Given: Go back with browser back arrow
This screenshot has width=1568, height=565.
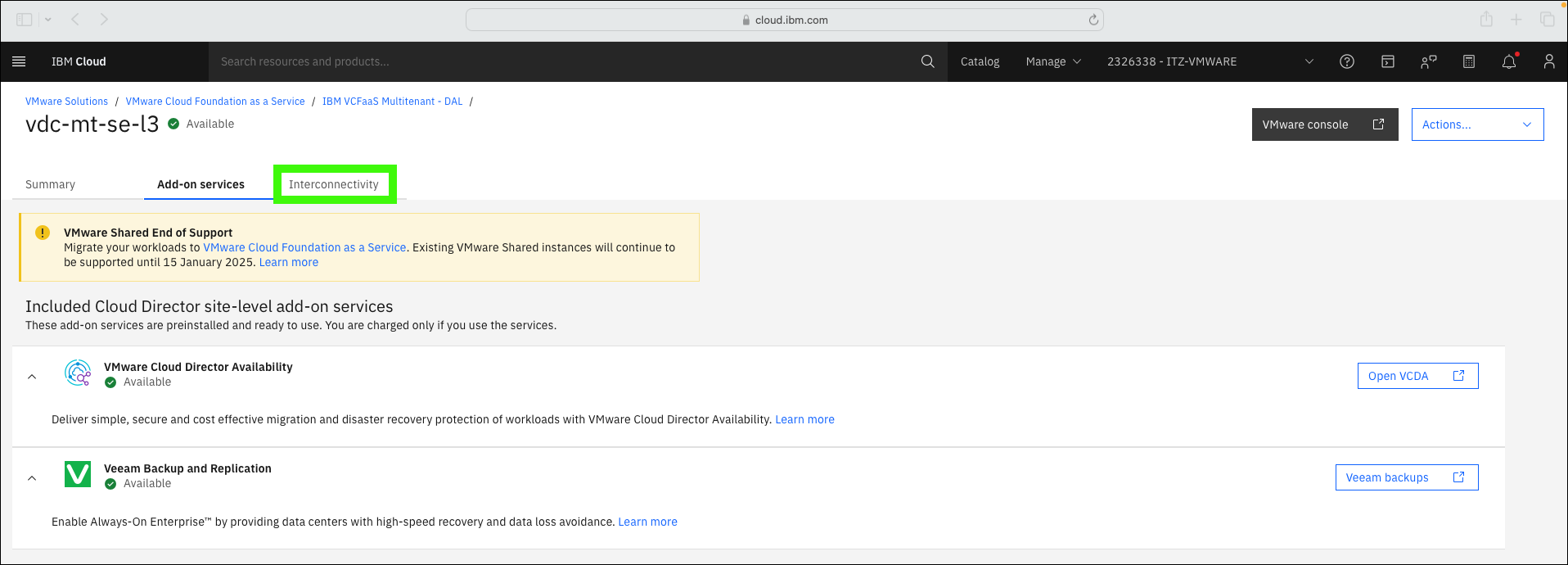Looking at the screenshot, I should (74, 19).
